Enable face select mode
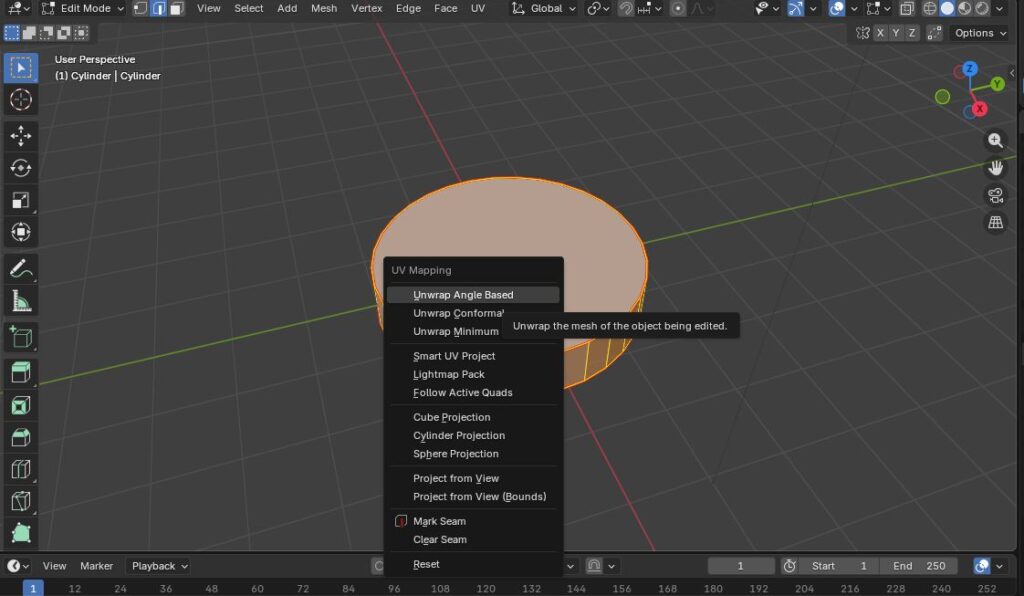The width and height of the screenshot is (1024, 596). [x=176, y=9]
